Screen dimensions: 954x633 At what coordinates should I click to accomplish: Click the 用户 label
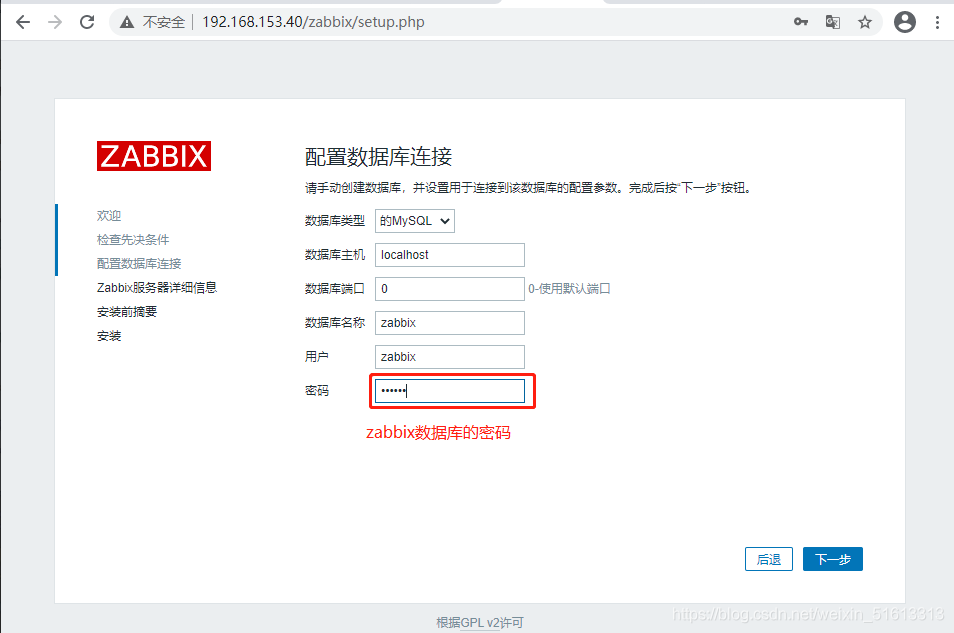click(x=317, y=357)
